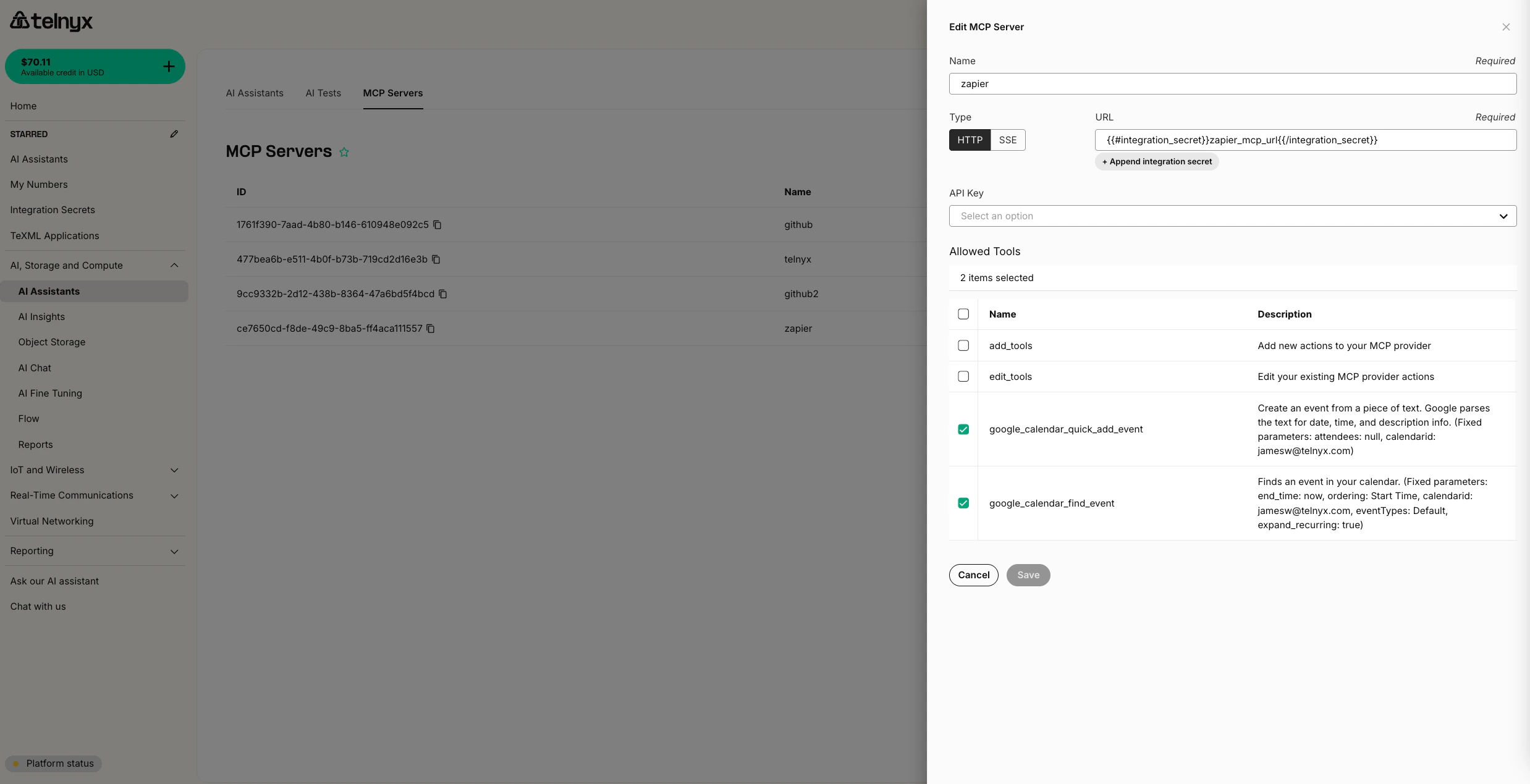Clear the zapier name input field
Viewport: 1530px width, 784px height.
(1232, 83)
